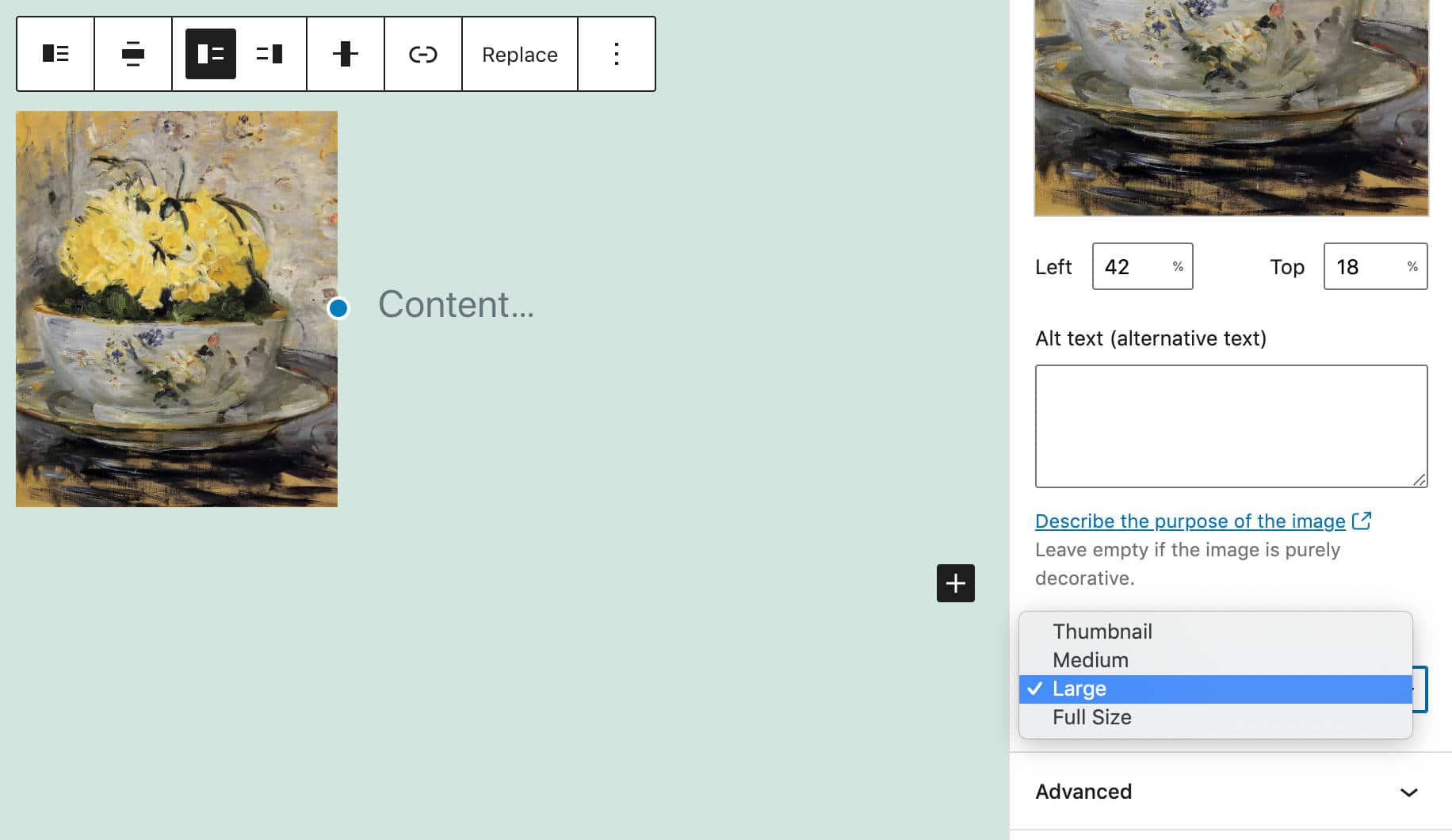This screenshot has height=840, width=1452.
Task: Click the black add block plus button
Action: (x=955, y=583)
